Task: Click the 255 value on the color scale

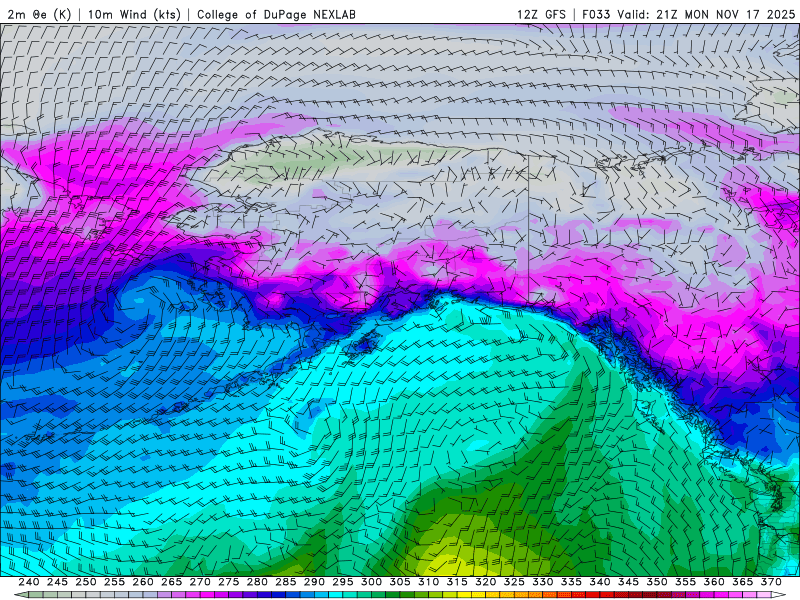Action: (x=114, y=582)
